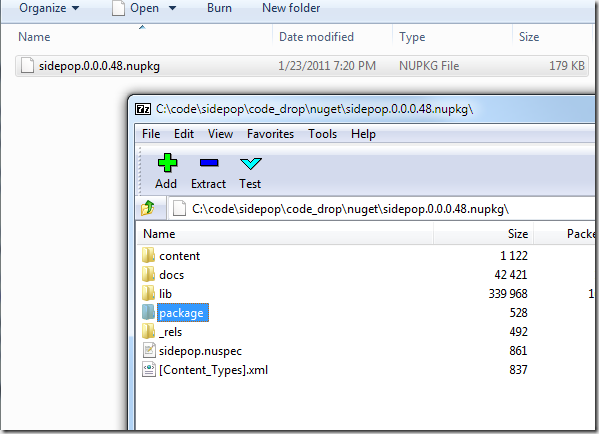
Task: Click the [Content_Types].xml file icon
Action: [149, 369]
